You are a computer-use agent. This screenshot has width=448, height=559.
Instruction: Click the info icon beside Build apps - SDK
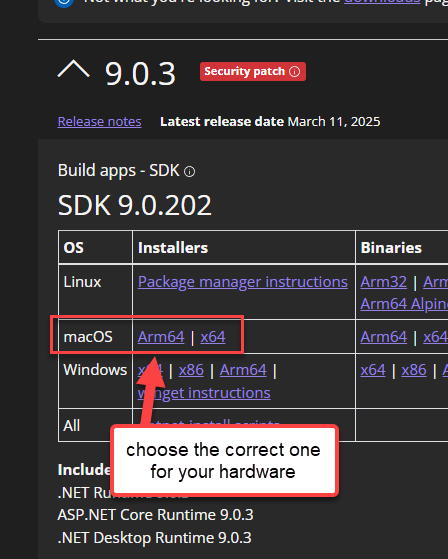pyautogui.click(x=189, y=172)
